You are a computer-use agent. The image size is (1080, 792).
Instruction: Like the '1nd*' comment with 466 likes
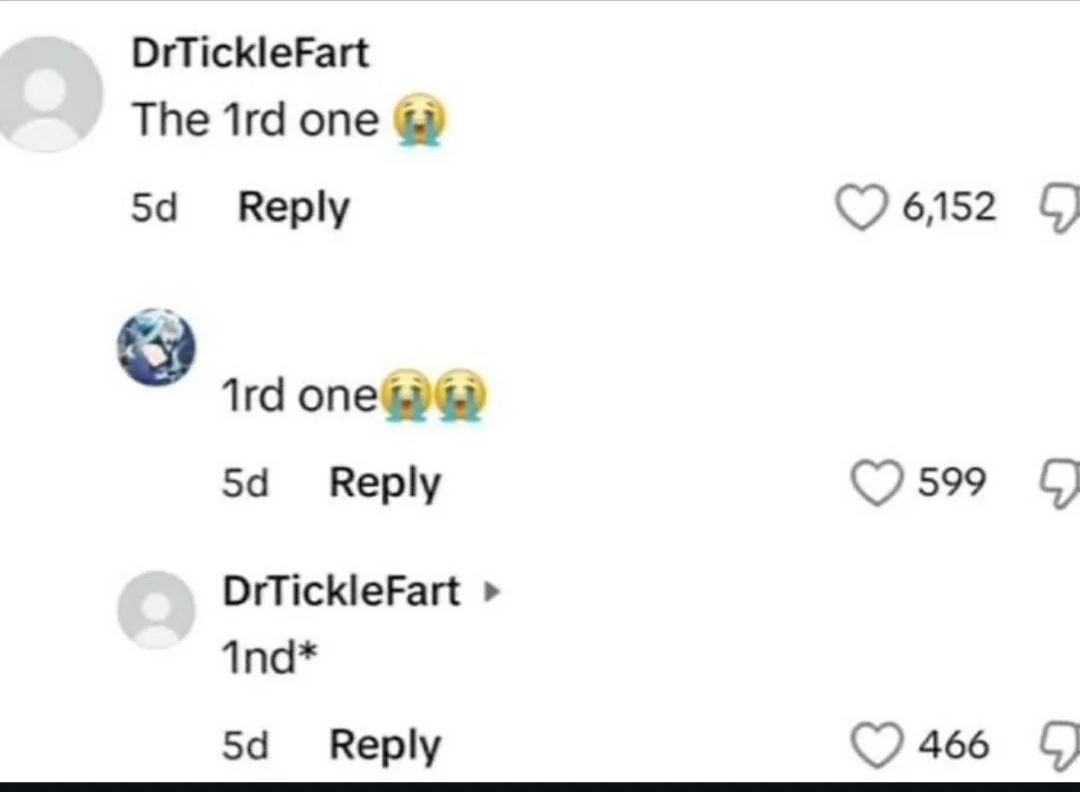click(x=877, y=746)
